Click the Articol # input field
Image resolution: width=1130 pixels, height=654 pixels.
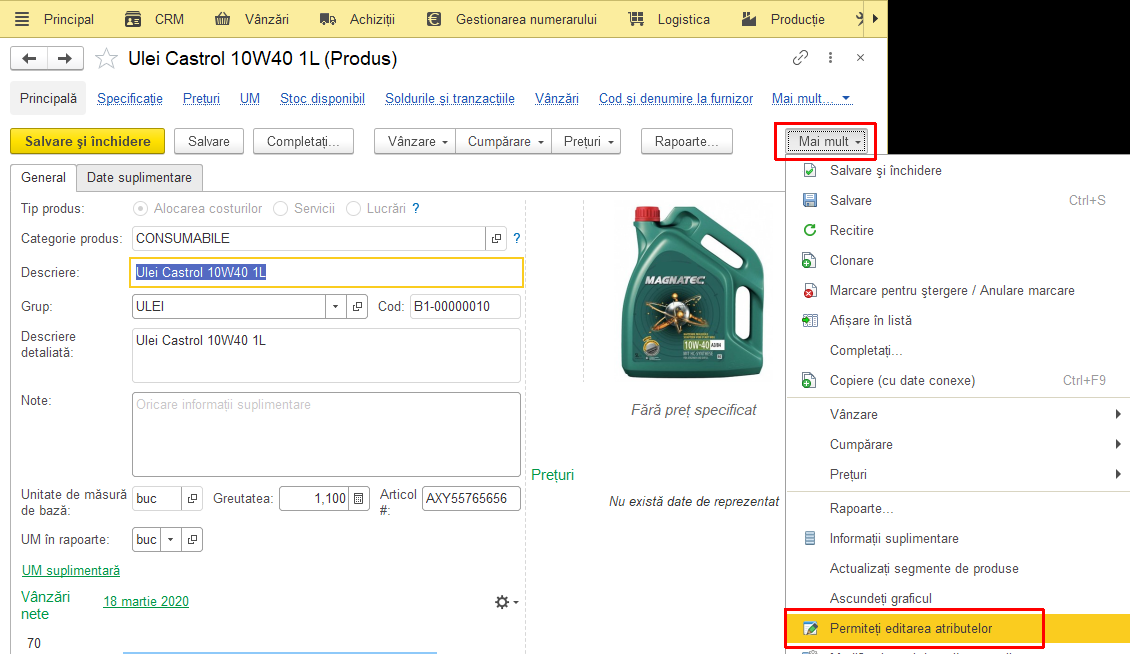coord(471,498)
